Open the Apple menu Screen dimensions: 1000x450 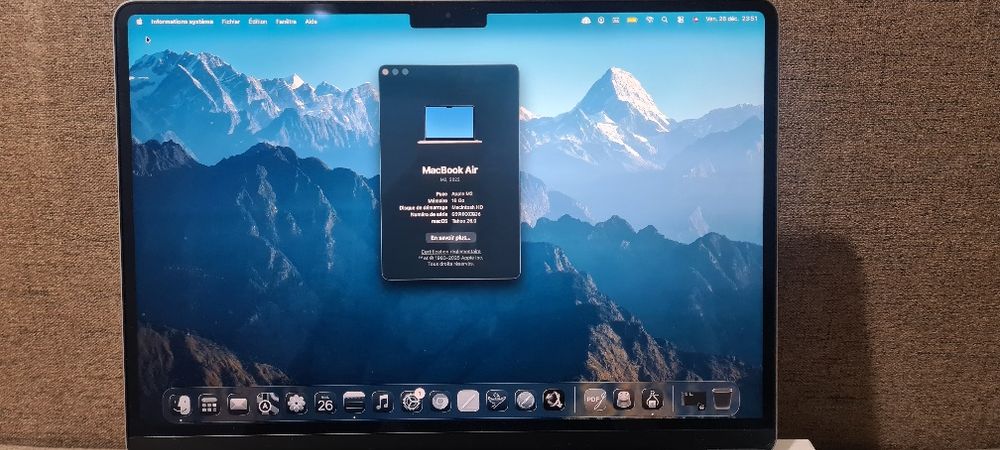click(139, 21)
